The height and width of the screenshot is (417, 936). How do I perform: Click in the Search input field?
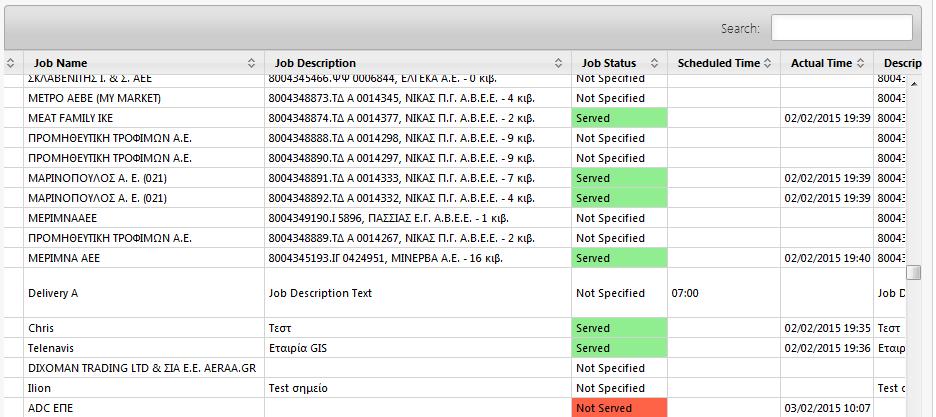842,27
